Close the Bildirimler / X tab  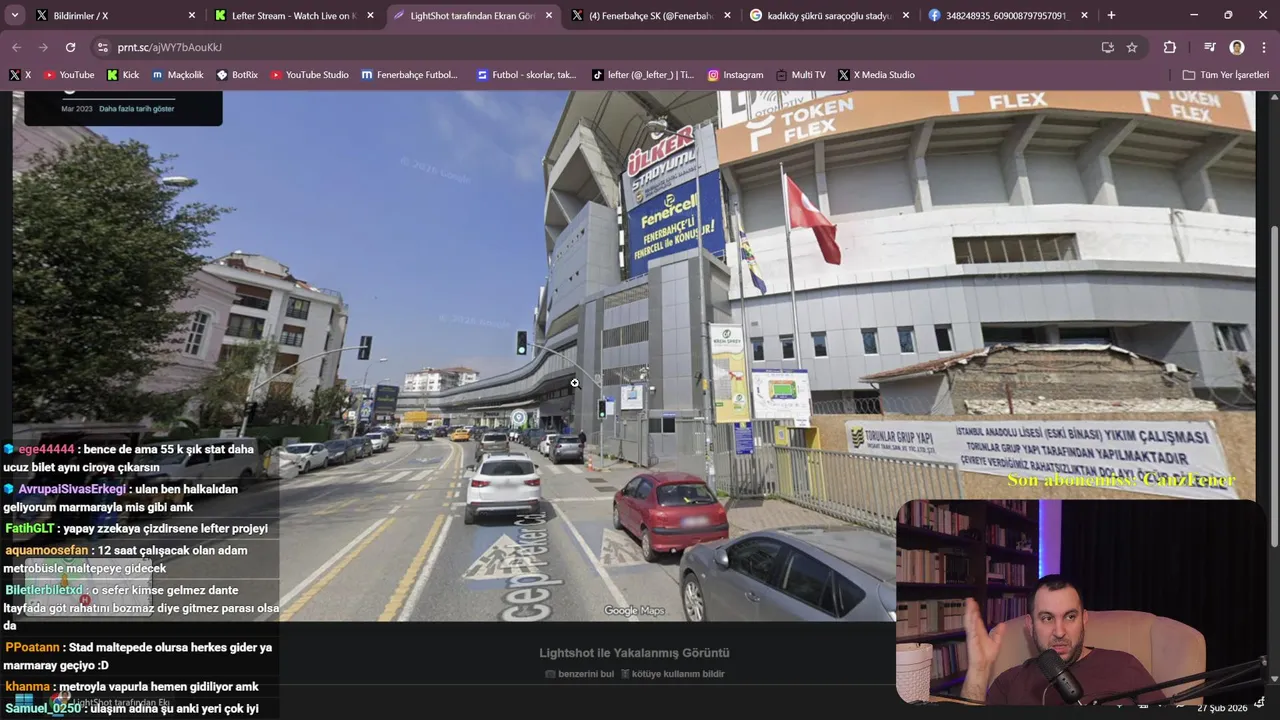click(192, 15)
